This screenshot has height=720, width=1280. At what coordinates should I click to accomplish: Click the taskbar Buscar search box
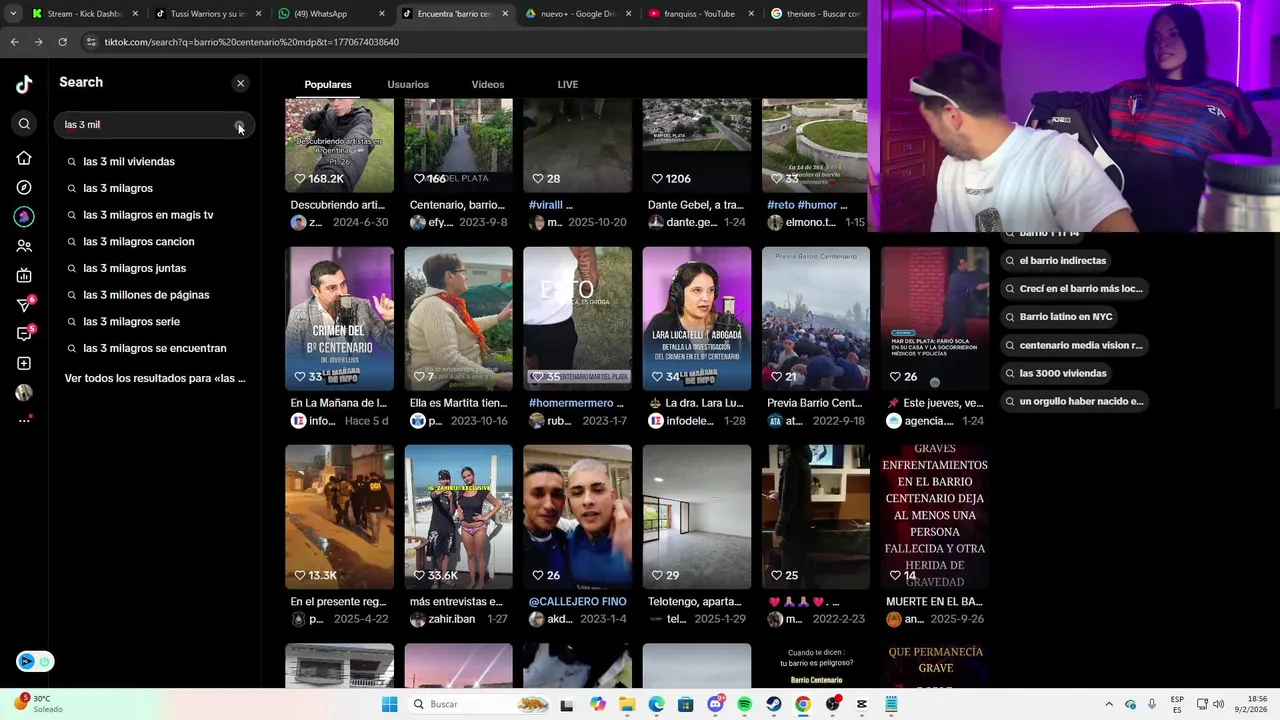pos(480,704)
